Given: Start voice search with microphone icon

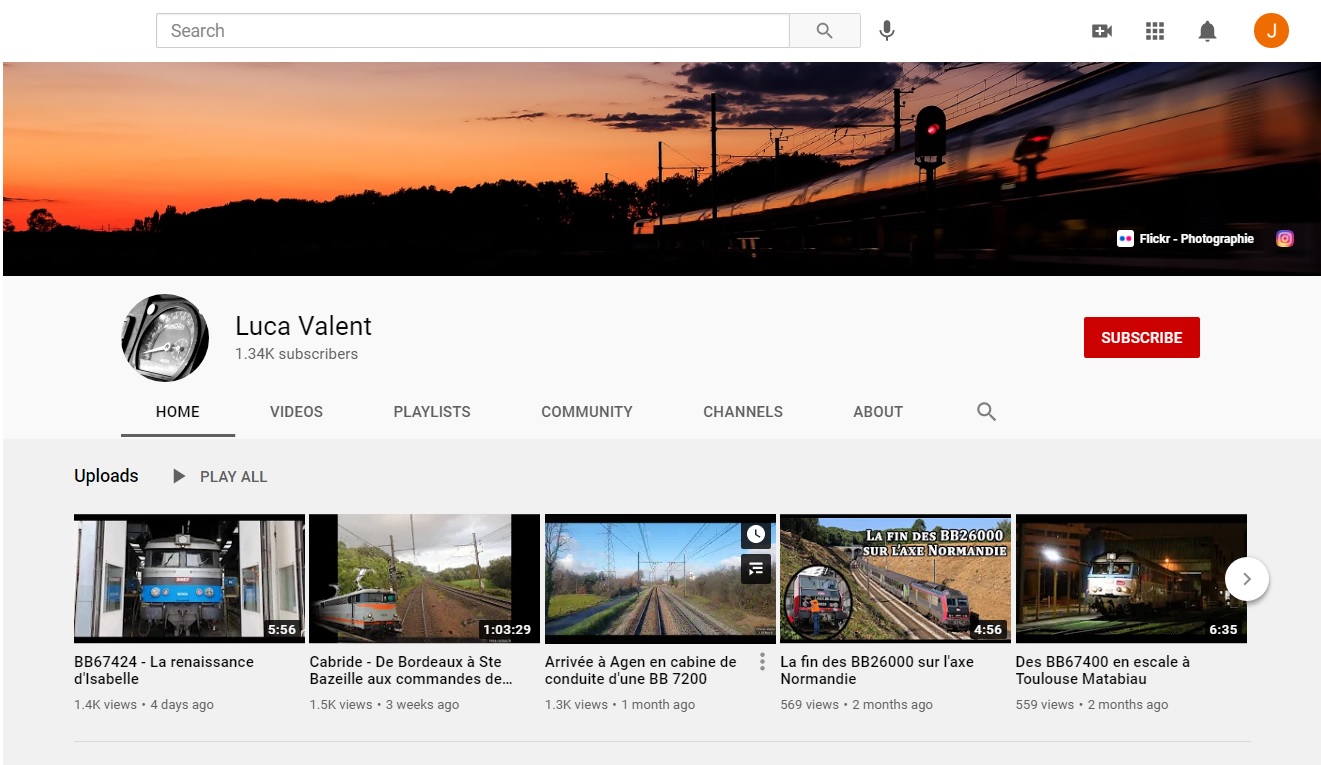Looking at the screenshot, I should coord(887,31).
